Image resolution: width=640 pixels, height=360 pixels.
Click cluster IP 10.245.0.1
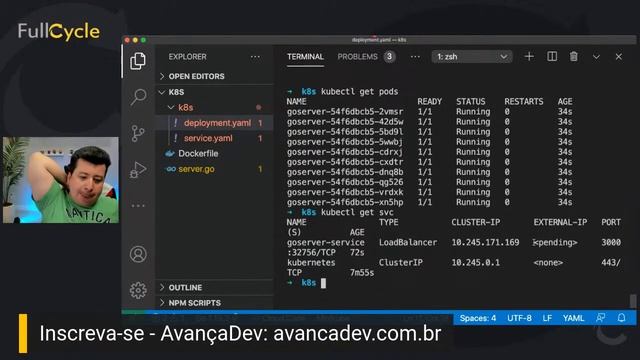(476, 262)
